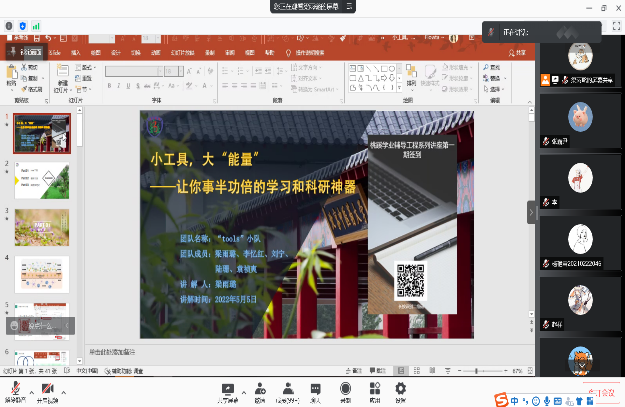
Task: Mute the microphone in meeting toolbar
Action: (16, 389)
